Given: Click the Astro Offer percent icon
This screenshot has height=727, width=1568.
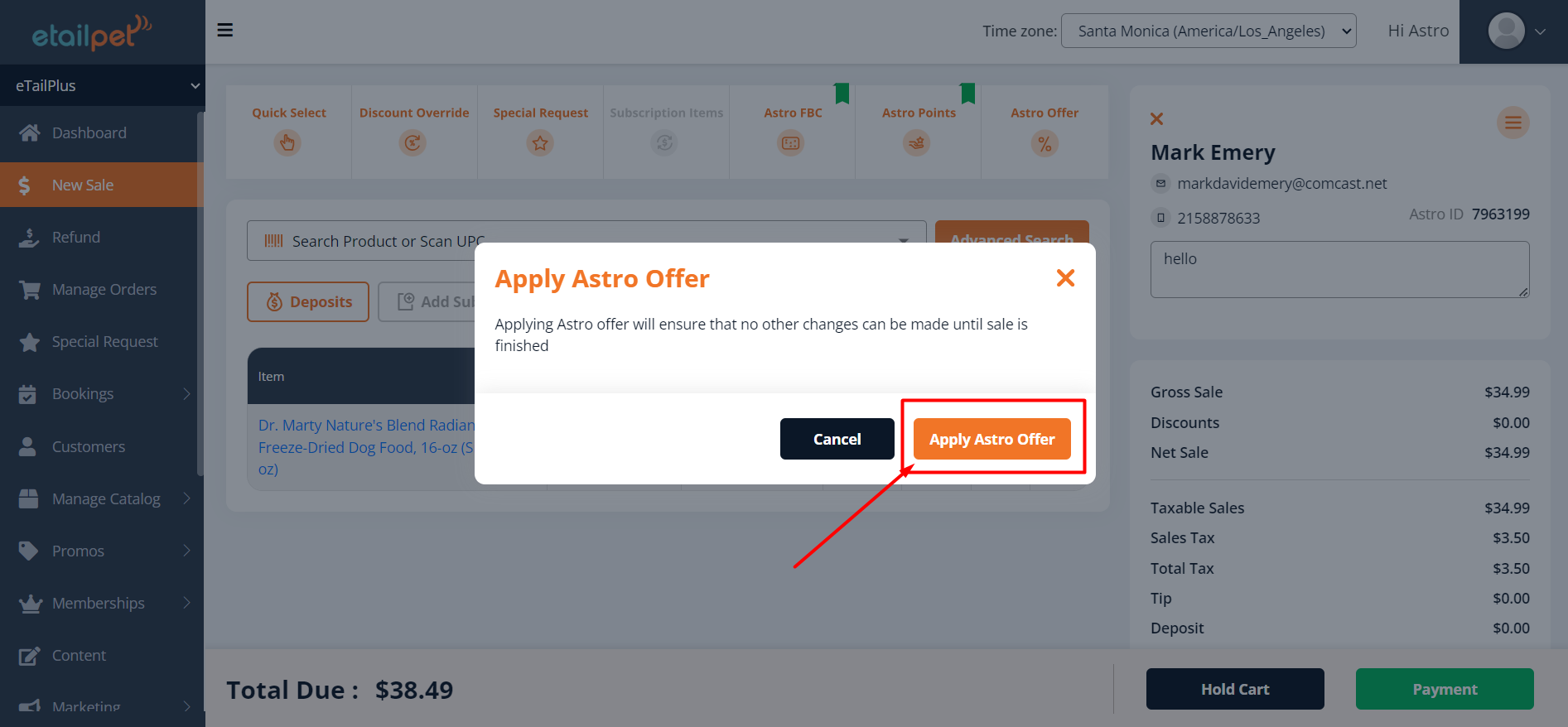Looking at the screenshot, I should (1045, 143).
